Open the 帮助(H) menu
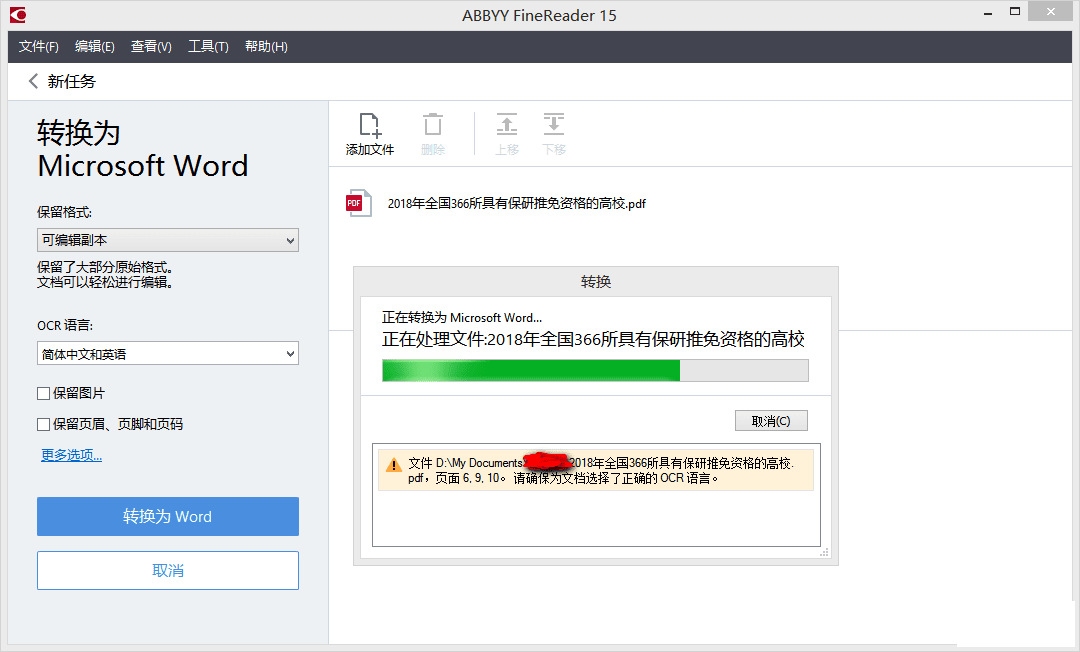The width and height of the screenshot is (1080, 652). [x=266, y=46]
